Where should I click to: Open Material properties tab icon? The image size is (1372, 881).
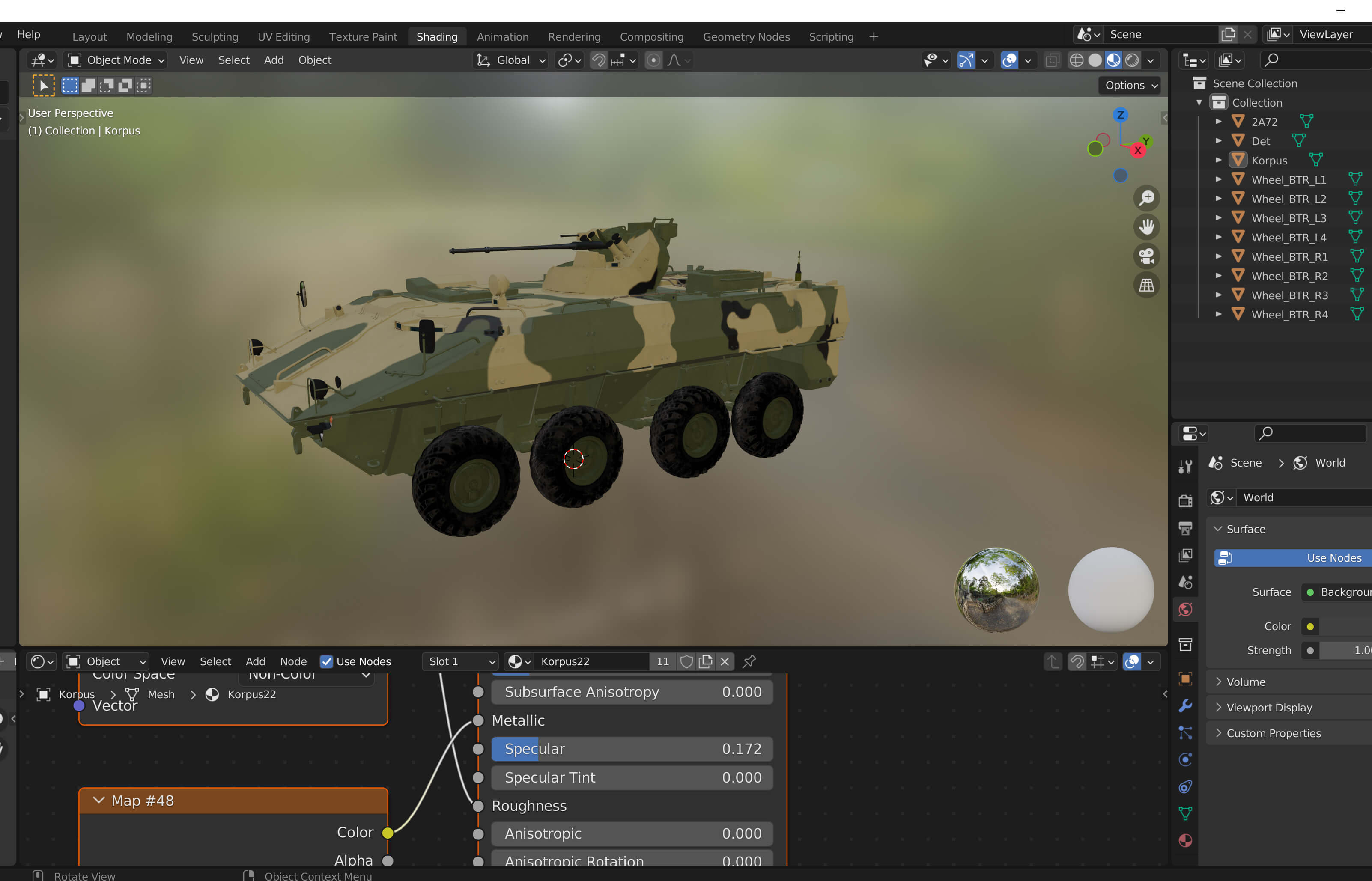1185,840
